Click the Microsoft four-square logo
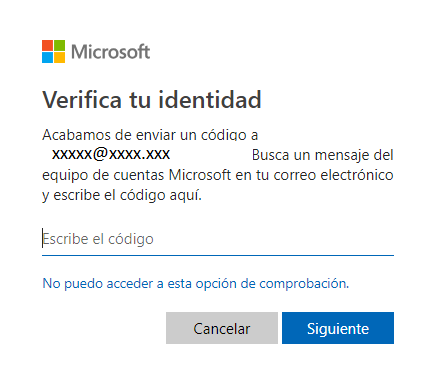Screen dimensions: 434x387 [x=53, y=52]
